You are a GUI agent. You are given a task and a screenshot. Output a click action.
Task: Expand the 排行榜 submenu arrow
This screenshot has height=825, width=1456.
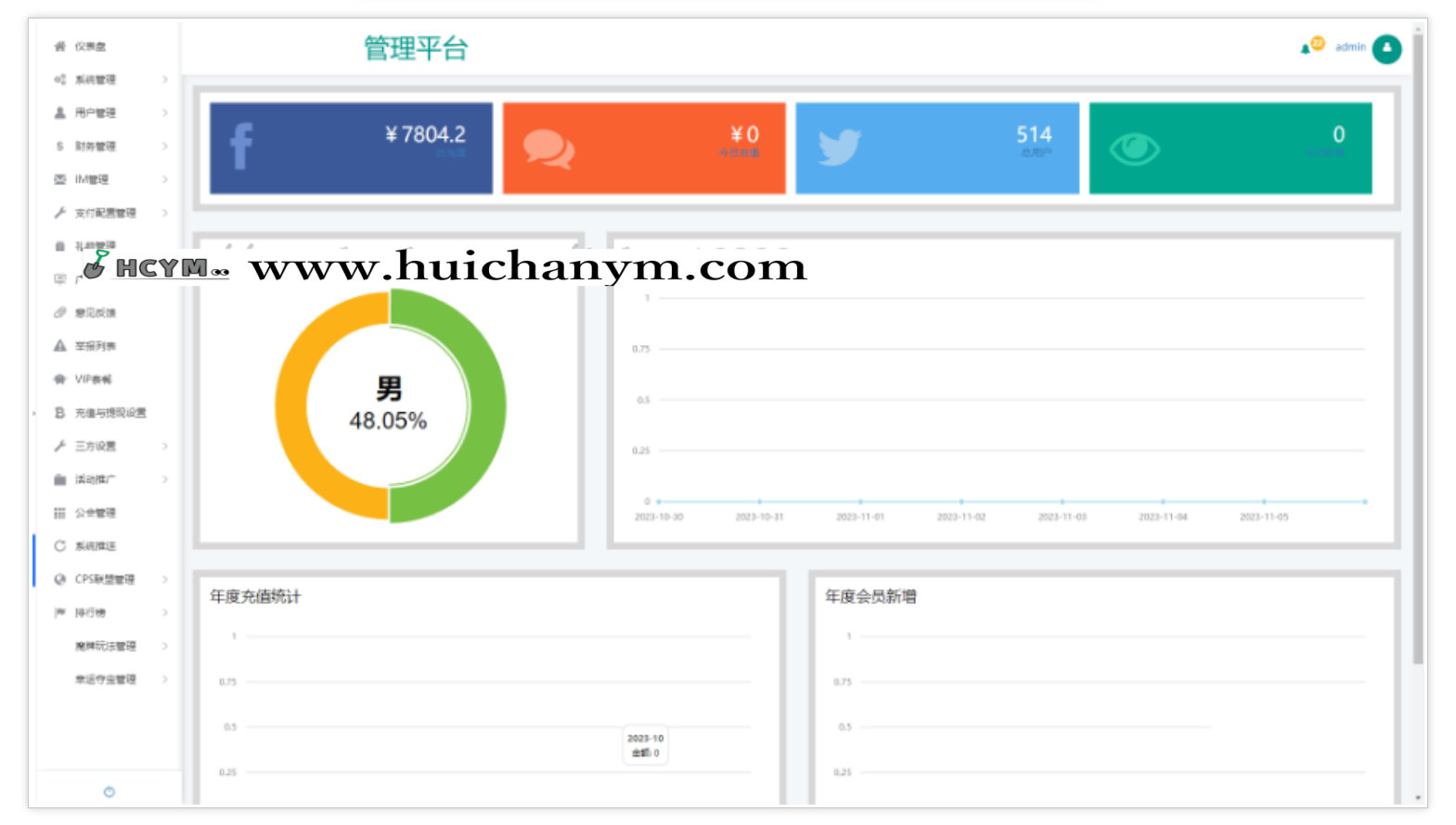(x=164, y=612)
